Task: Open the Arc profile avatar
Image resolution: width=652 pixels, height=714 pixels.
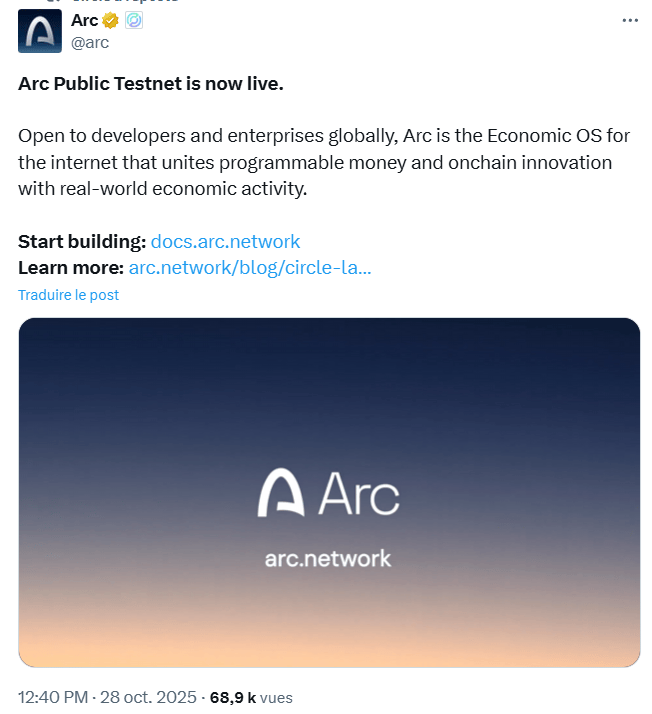Action: 40,32
